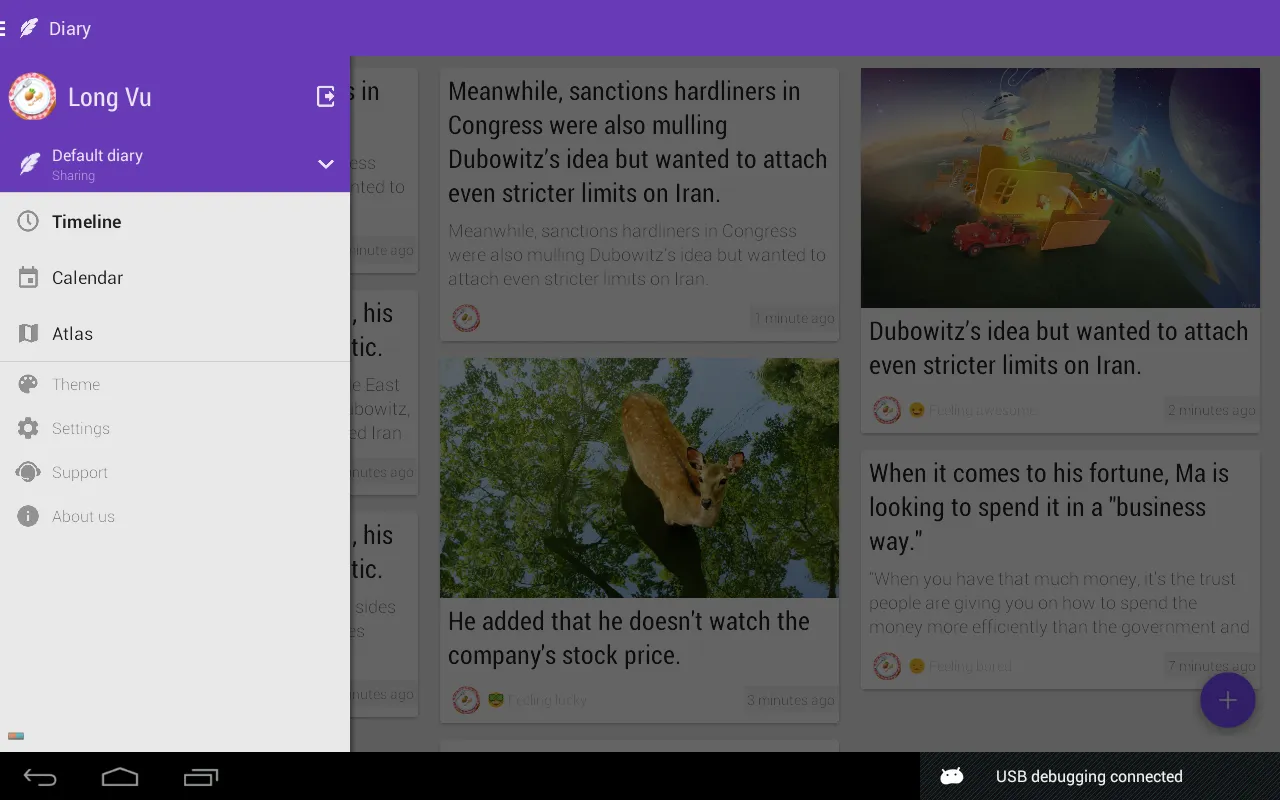This screenshot has height=800, width=1280.
Task: Click the Settings gear icon
Action: (28, 429)
